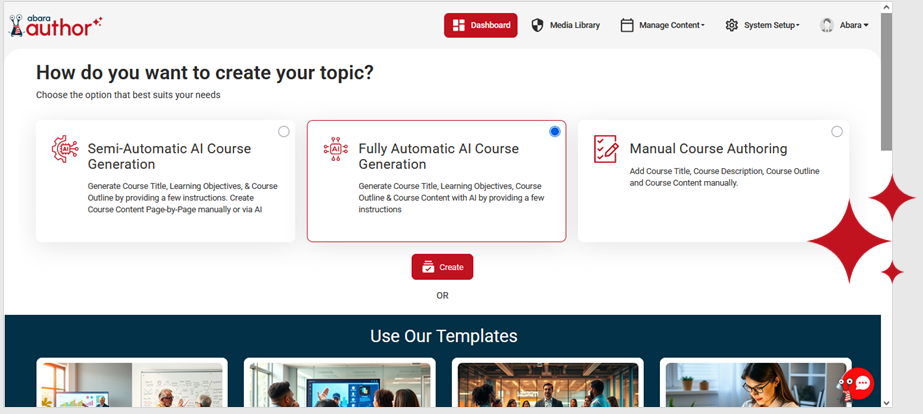The image size is (923, 414).
Task: Click the Fully Automatic AI circuit icon
Action: [x=336, y=149]
